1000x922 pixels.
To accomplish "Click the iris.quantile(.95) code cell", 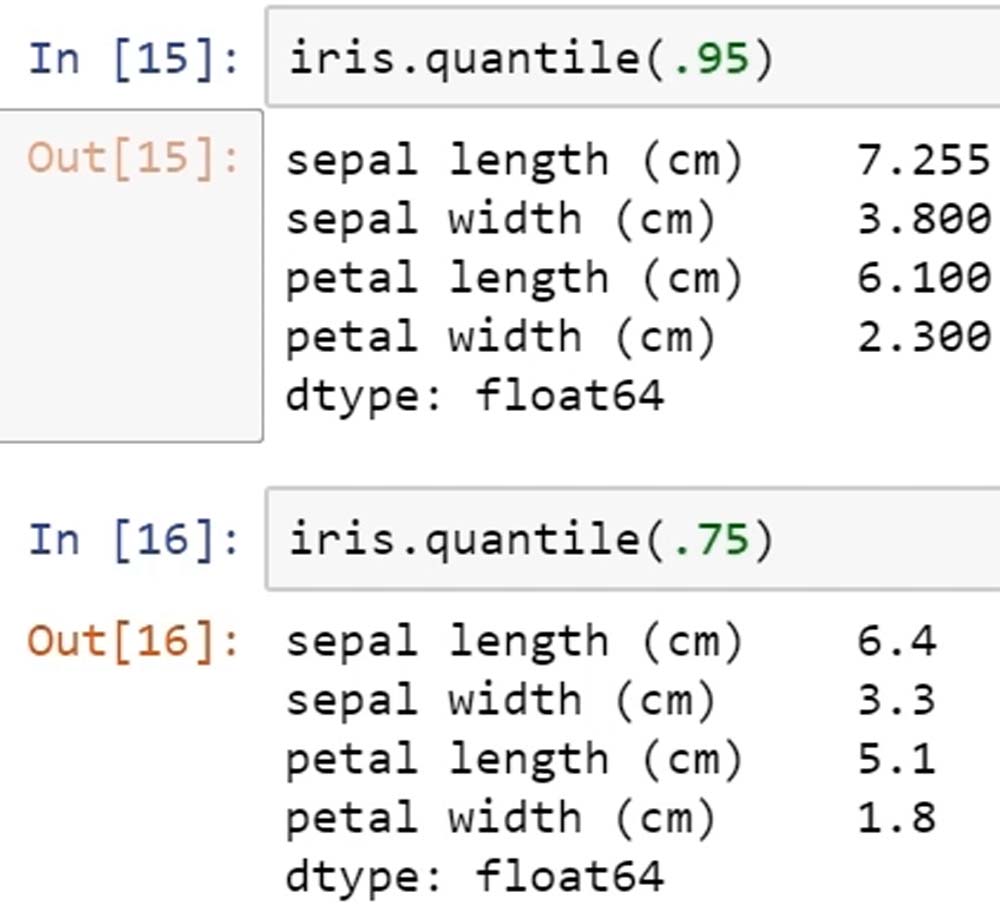I will pyautogui.click(x=630, y=58).
